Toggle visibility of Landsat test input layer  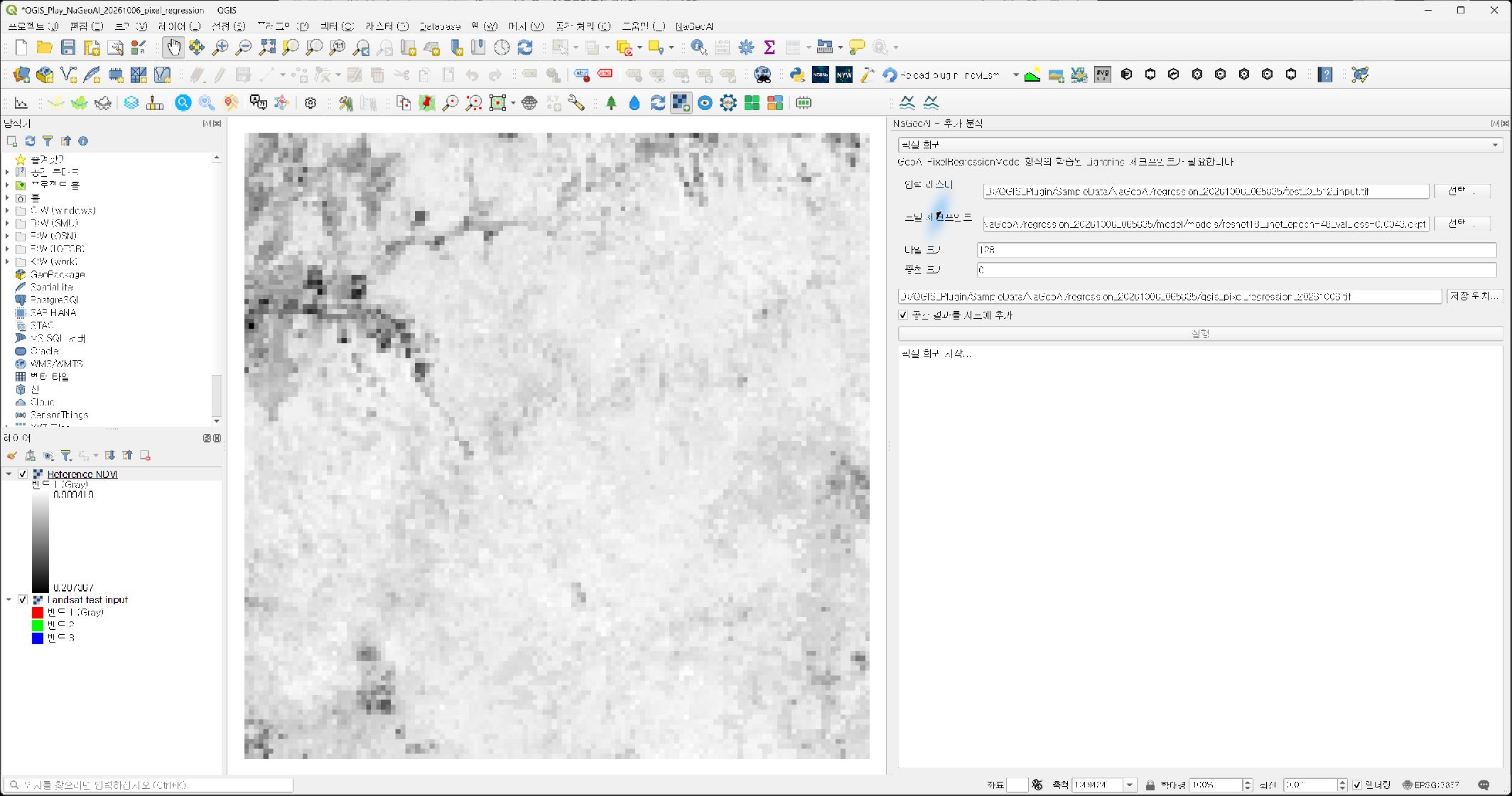[23, 599]
